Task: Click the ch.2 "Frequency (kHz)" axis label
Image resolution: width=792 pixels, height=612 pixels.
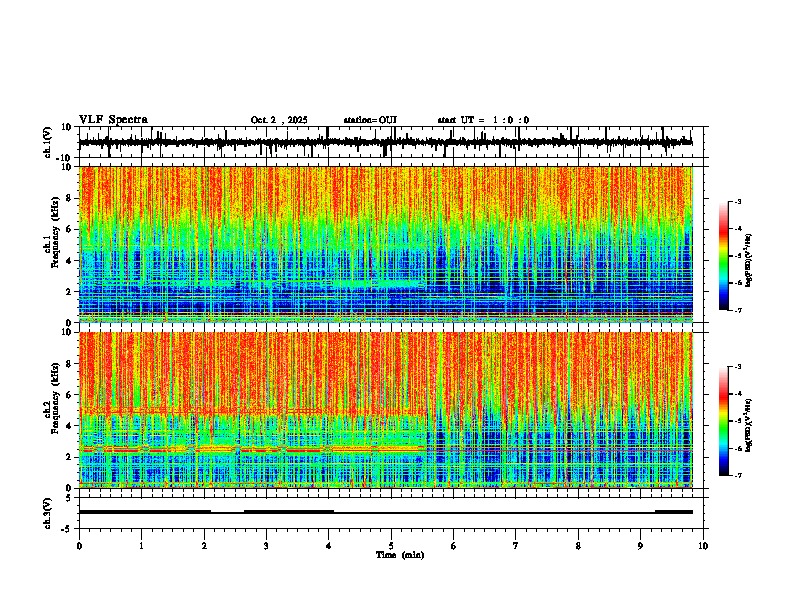Action: point(56,398)
